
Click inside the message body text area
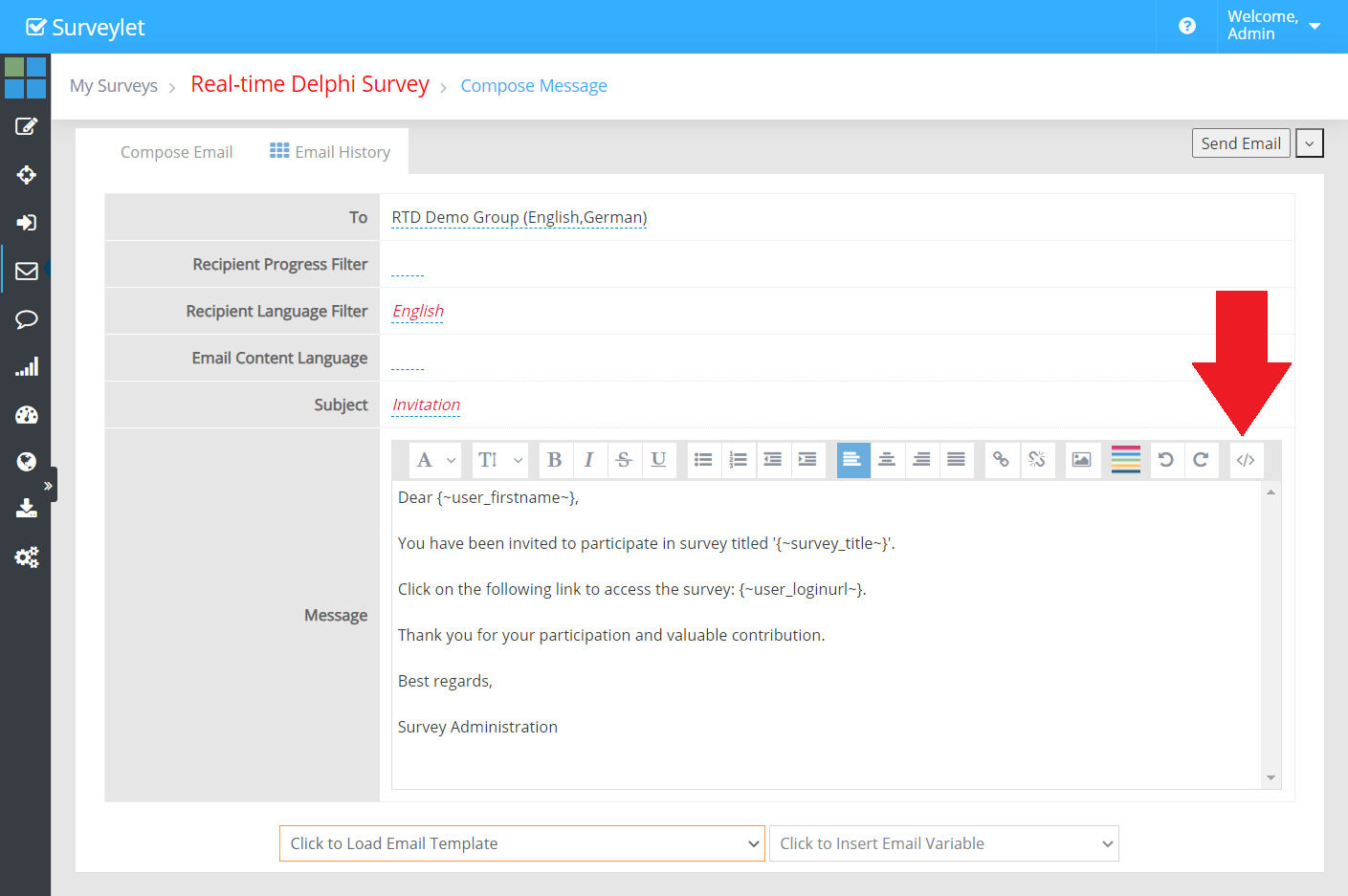827,634
